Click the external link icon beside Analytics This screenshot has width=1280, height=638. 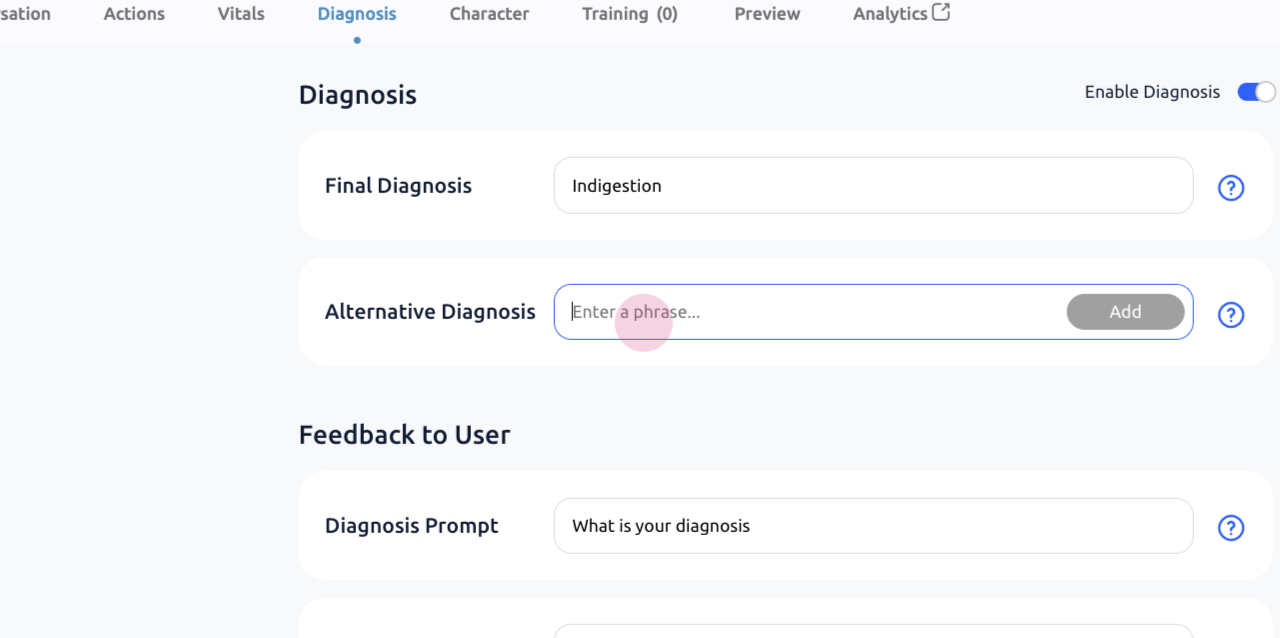[940, 13]
